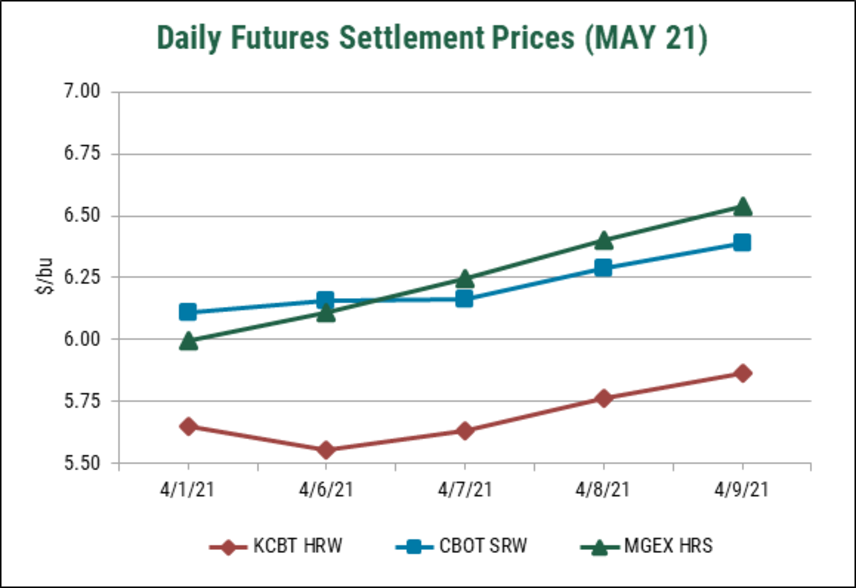Click the KCBT HRW diamond marker at 4/1/21
This screenshot has width=856, height=588.
coord(188,426)
